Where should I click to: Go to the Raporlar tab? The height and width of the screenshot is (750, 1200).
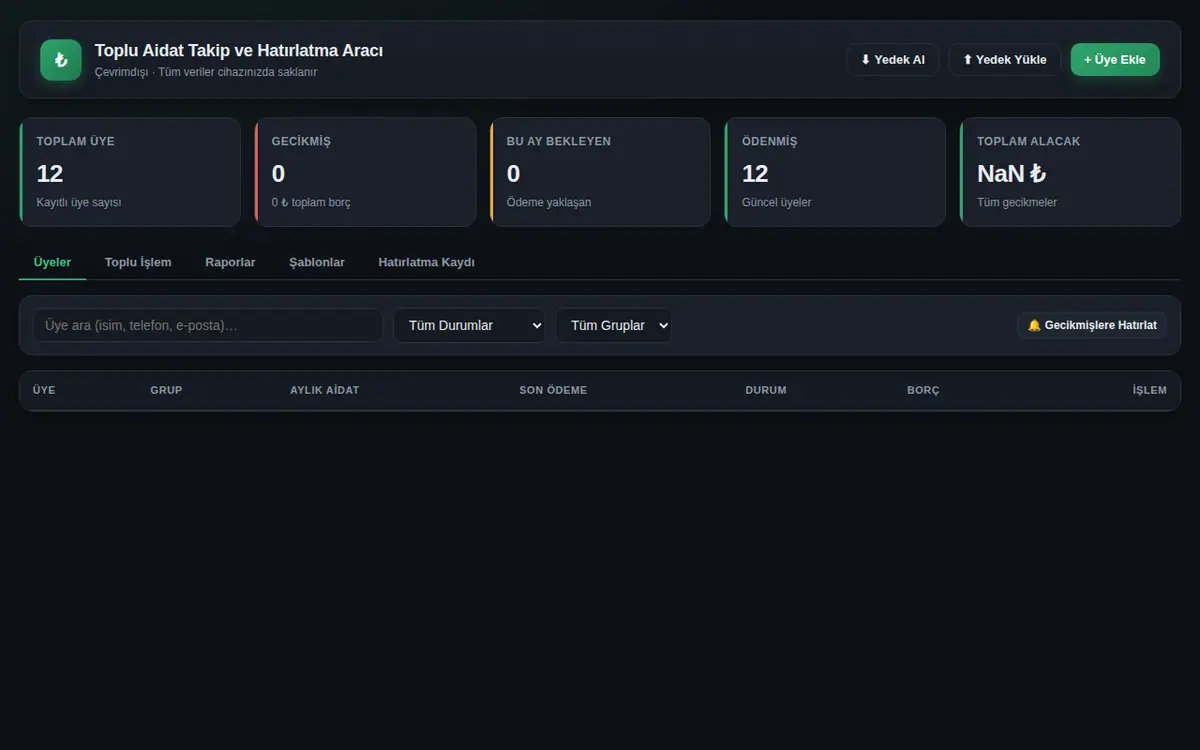pos(230,262)
